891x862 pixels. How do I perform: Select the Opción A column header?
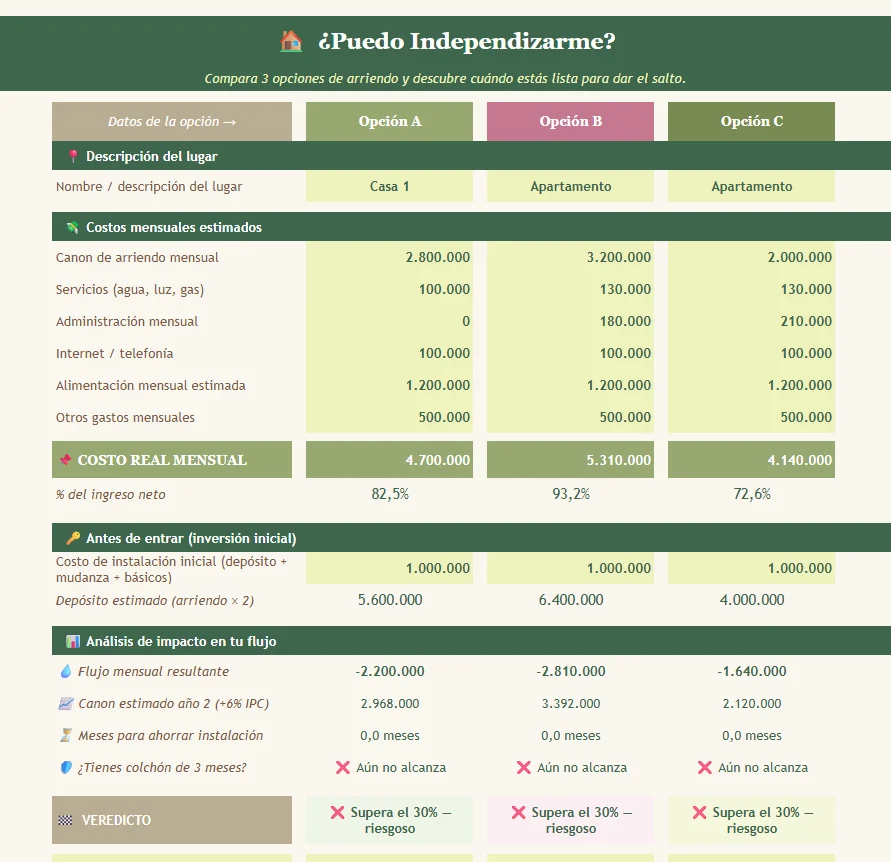coord(389,121)
